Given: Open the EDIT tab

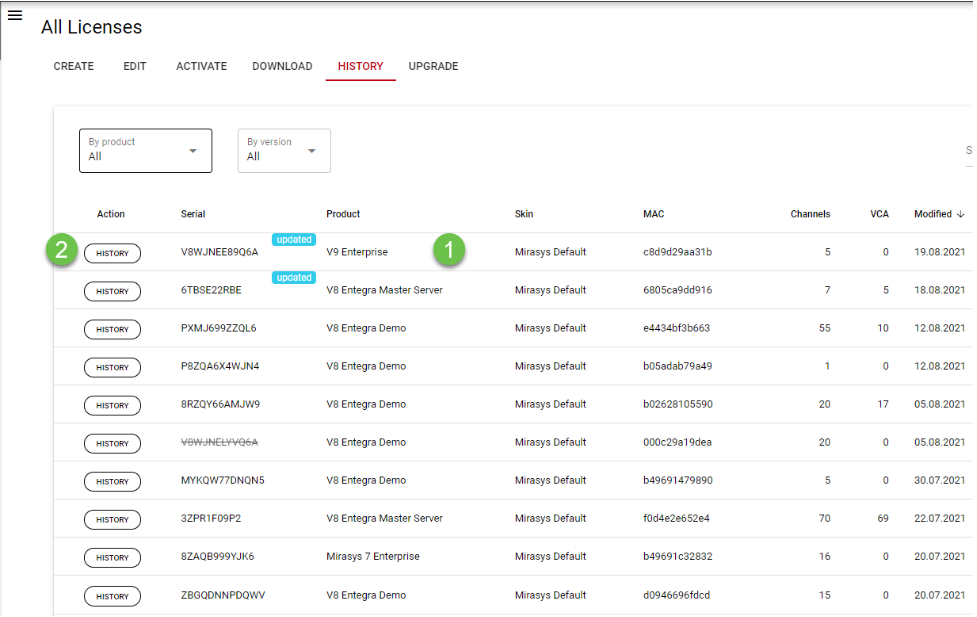Looking at the screenshot, I should (x=135, y=67).
